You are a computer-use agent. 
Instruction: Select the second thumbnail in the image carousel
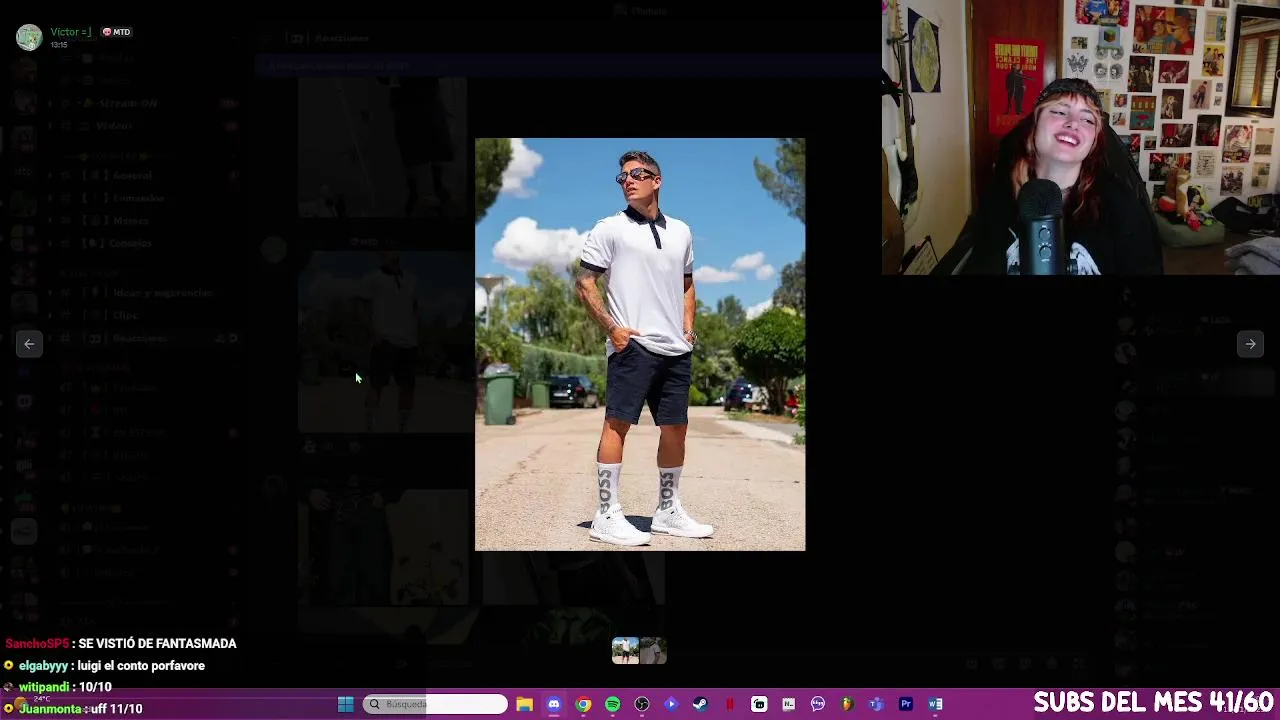[653, 651]
